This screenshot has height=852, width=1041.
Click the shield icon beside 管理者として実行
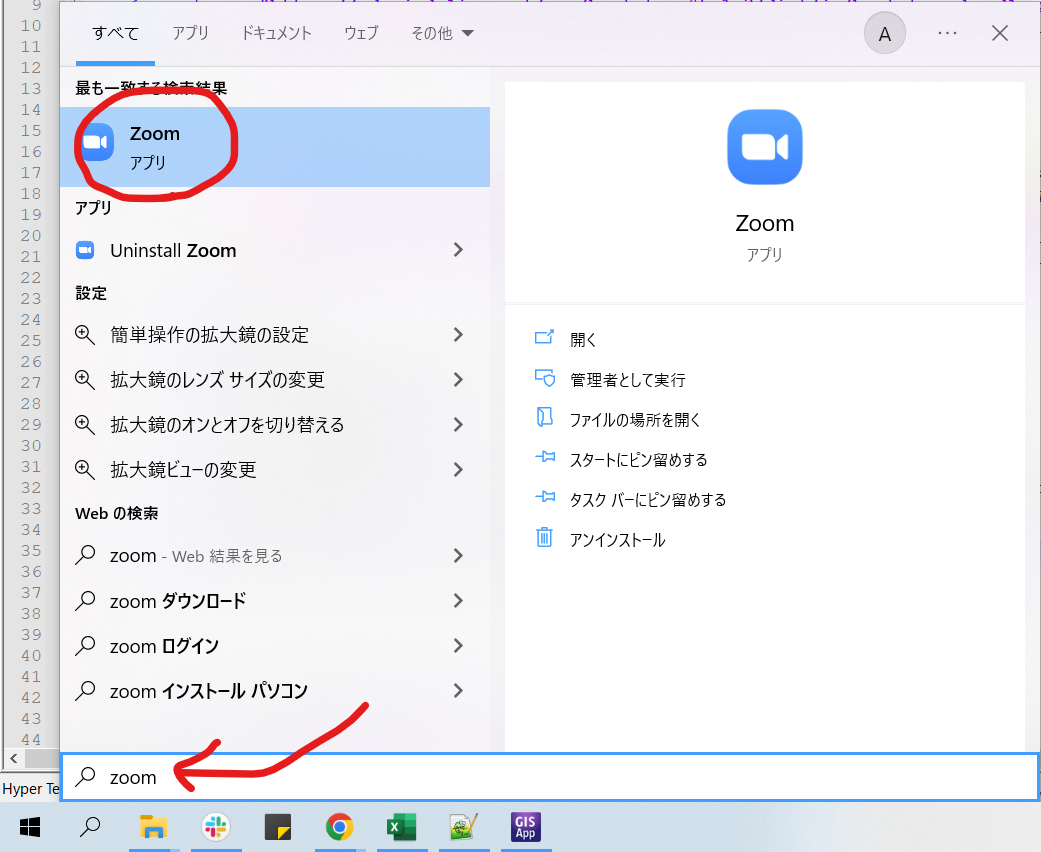[545, 378]
